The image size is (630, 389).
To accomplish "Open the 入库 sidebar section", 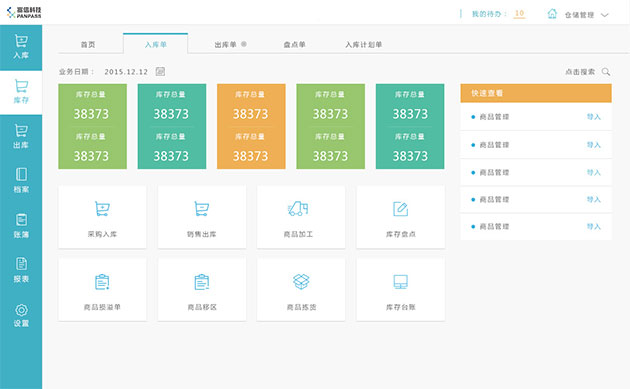I will click(x=21, y=47).
